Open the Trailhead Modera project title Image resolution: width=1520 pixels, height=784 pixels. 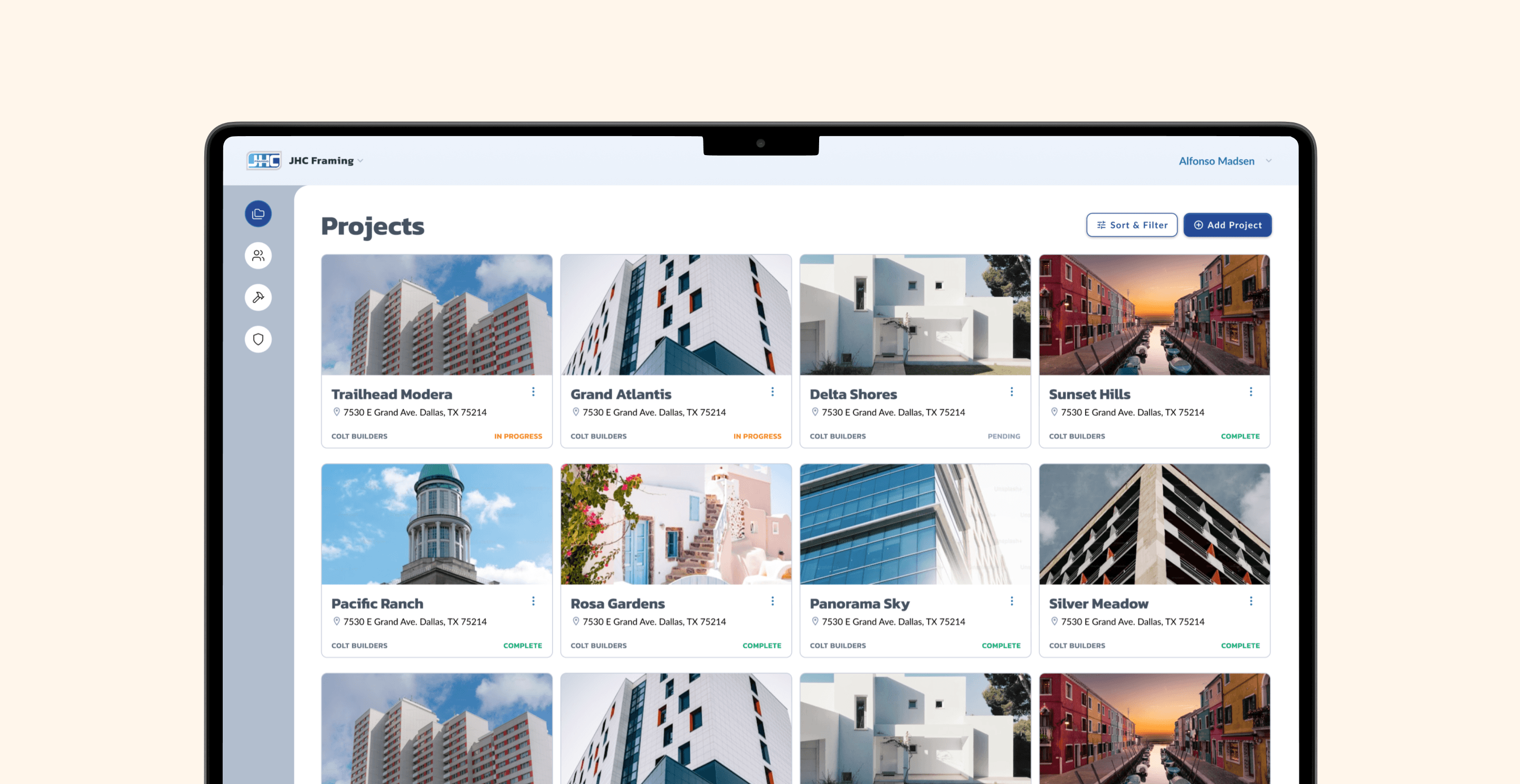point(392,394)
